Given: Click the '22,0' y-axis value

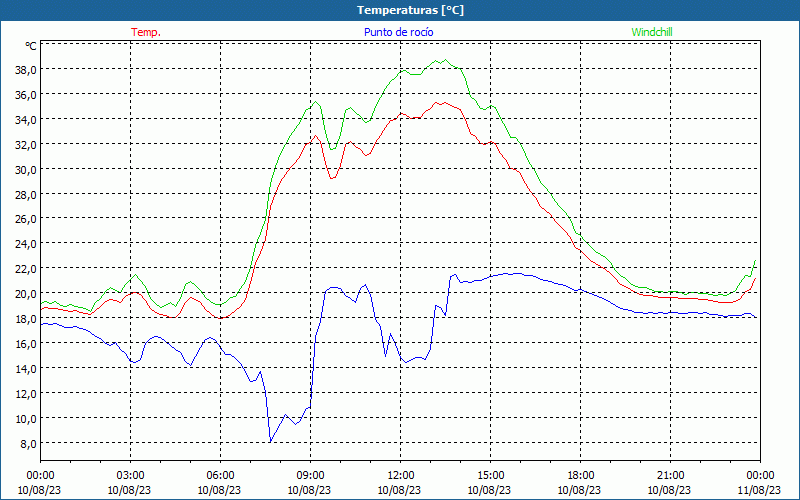Looking at the screenshot, I should coord(26,269).
